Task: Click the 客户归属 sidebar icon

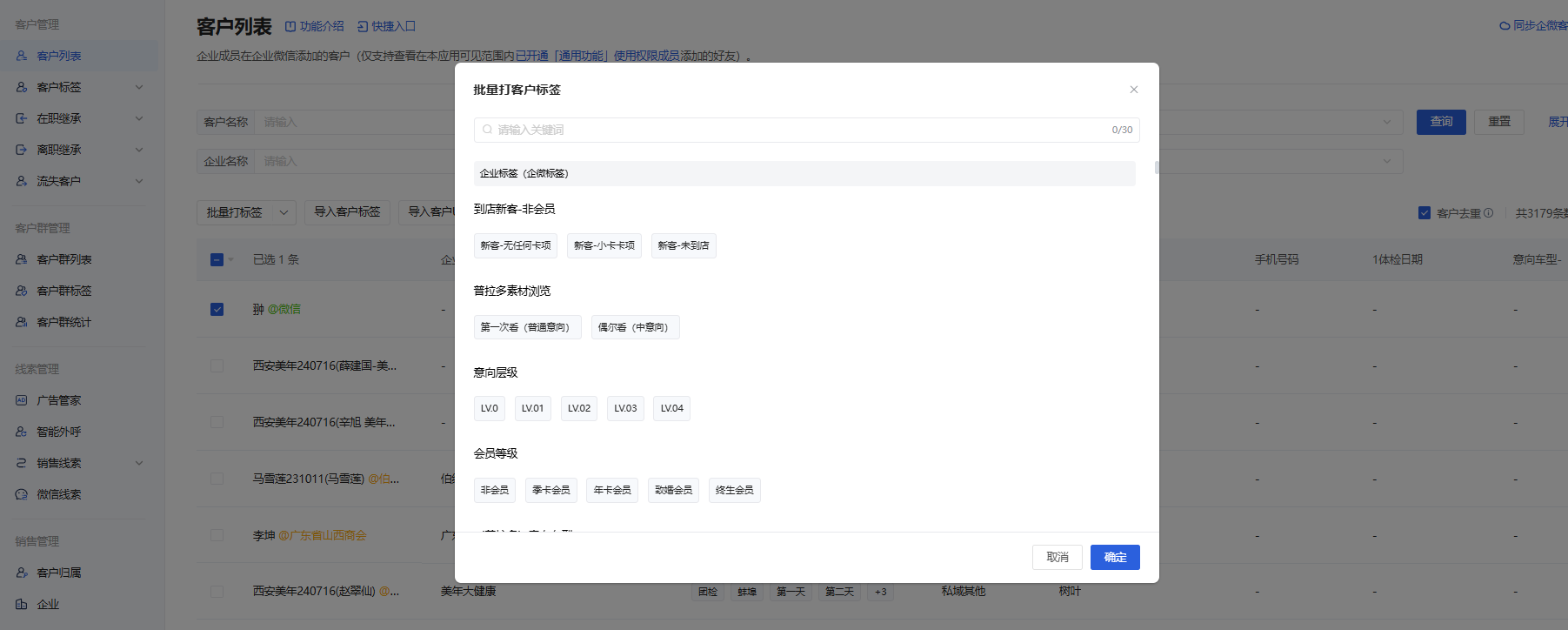Action: (x=22, y=573)
